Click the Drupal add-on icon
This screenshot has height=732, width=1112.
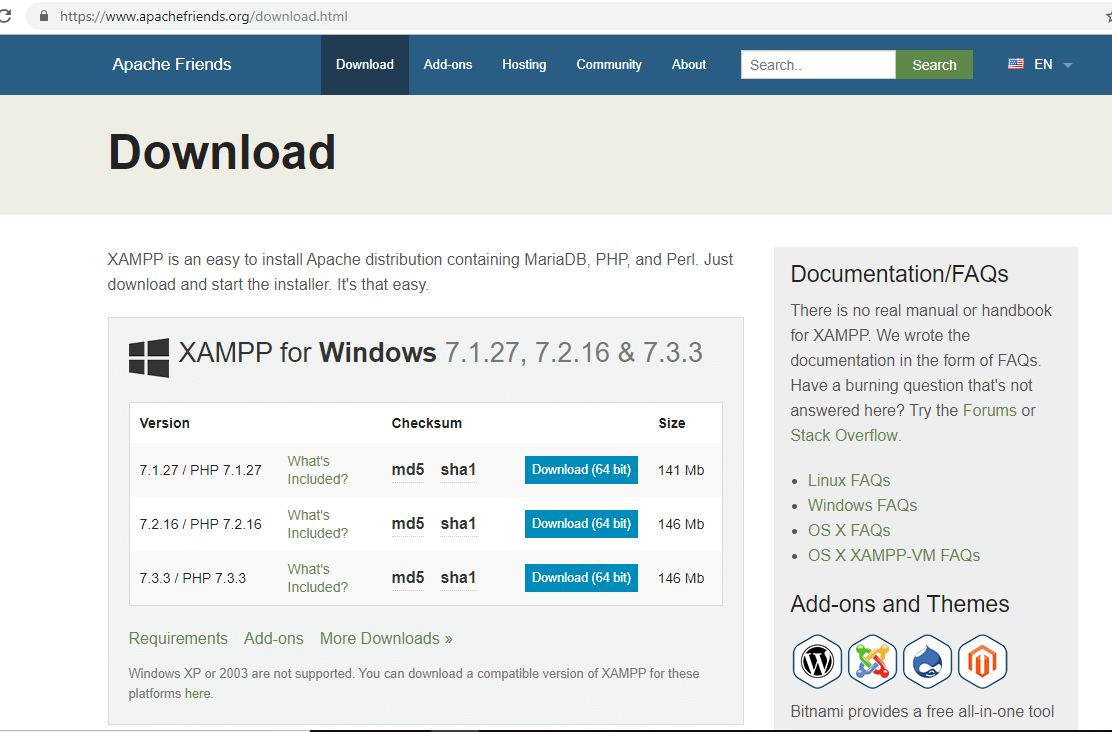927,661
